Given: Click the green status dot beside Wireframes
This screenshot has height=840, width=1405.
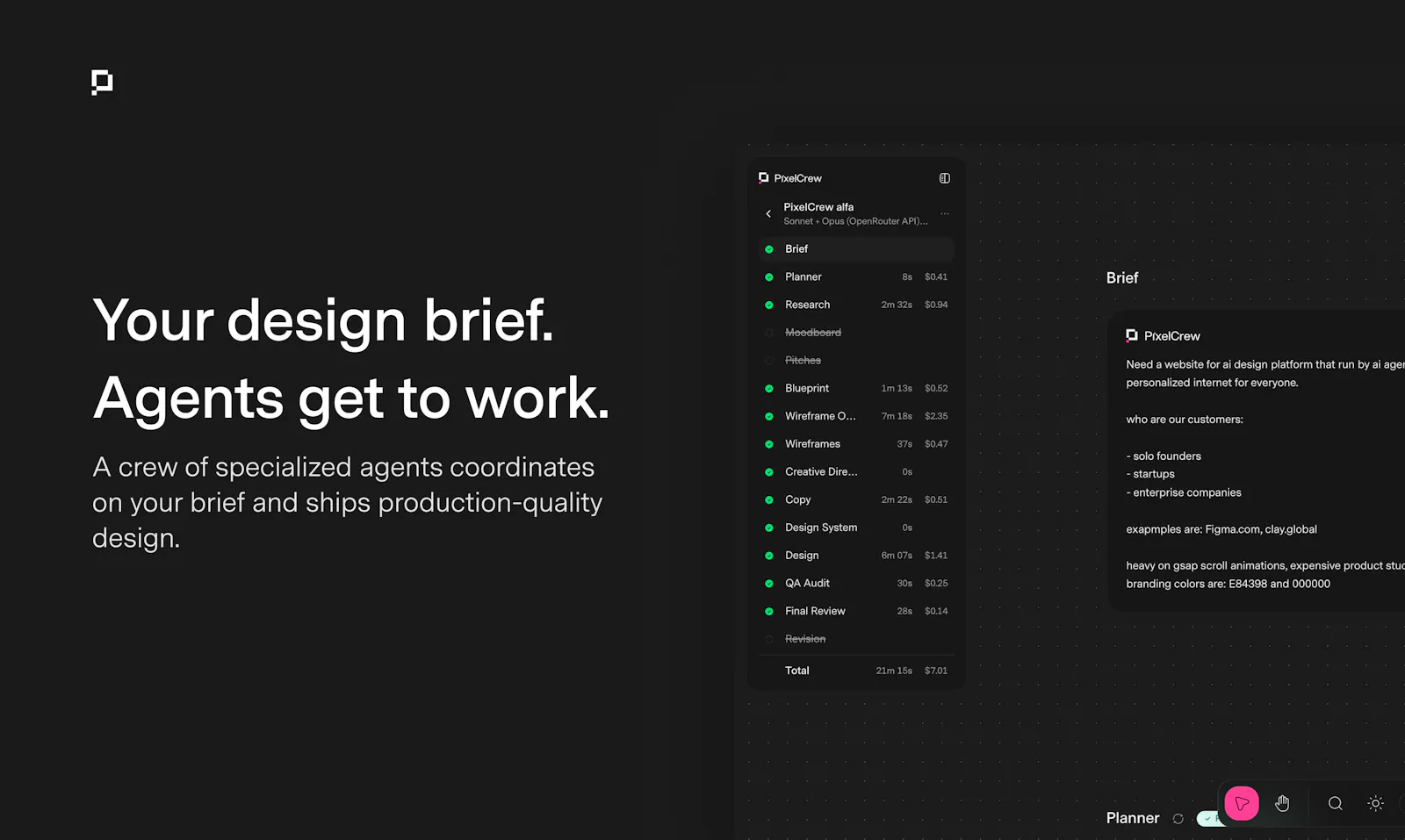Looking at the screenshot, I should 769,444.
